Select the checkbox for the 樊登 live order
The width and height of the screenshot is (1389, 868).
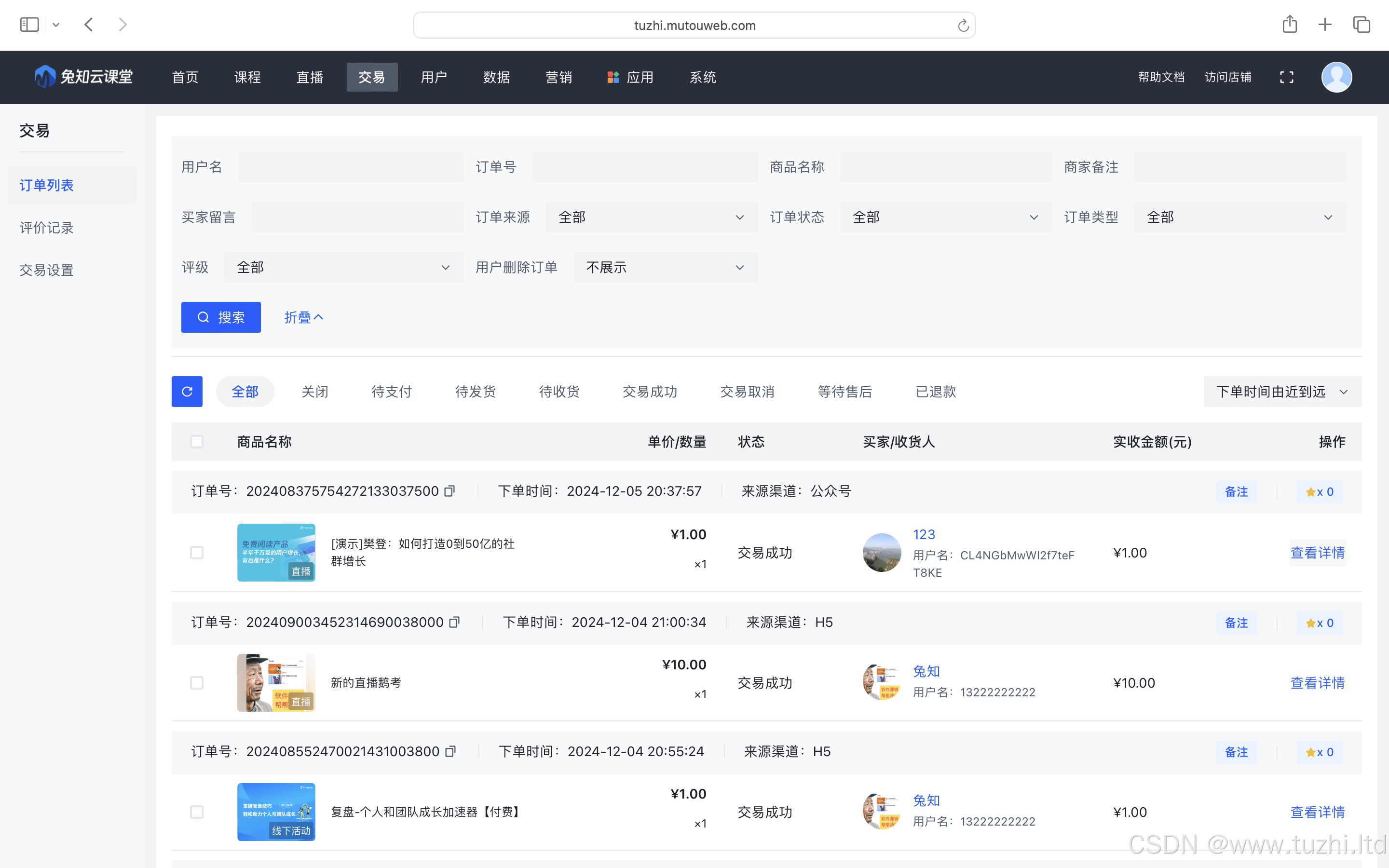[x=197, y=552]
